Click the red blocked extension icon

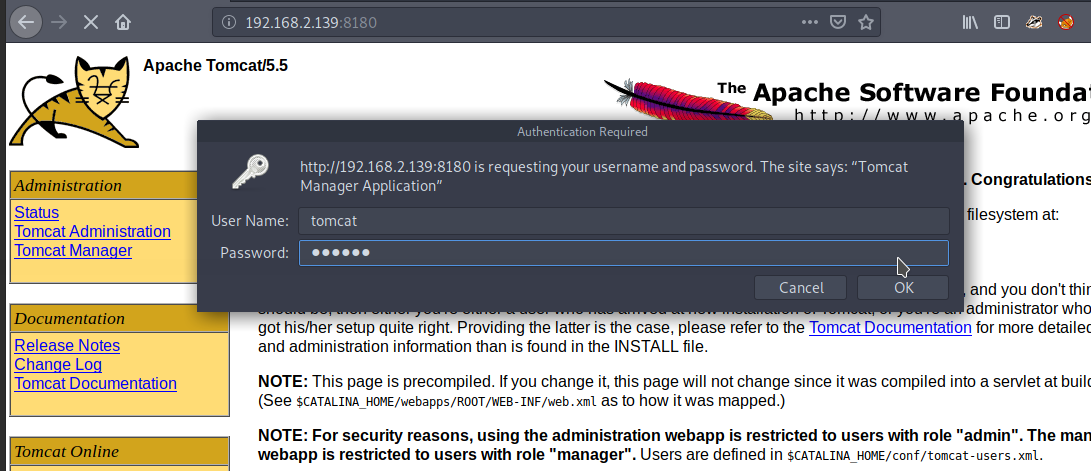tap(1065, 22)
